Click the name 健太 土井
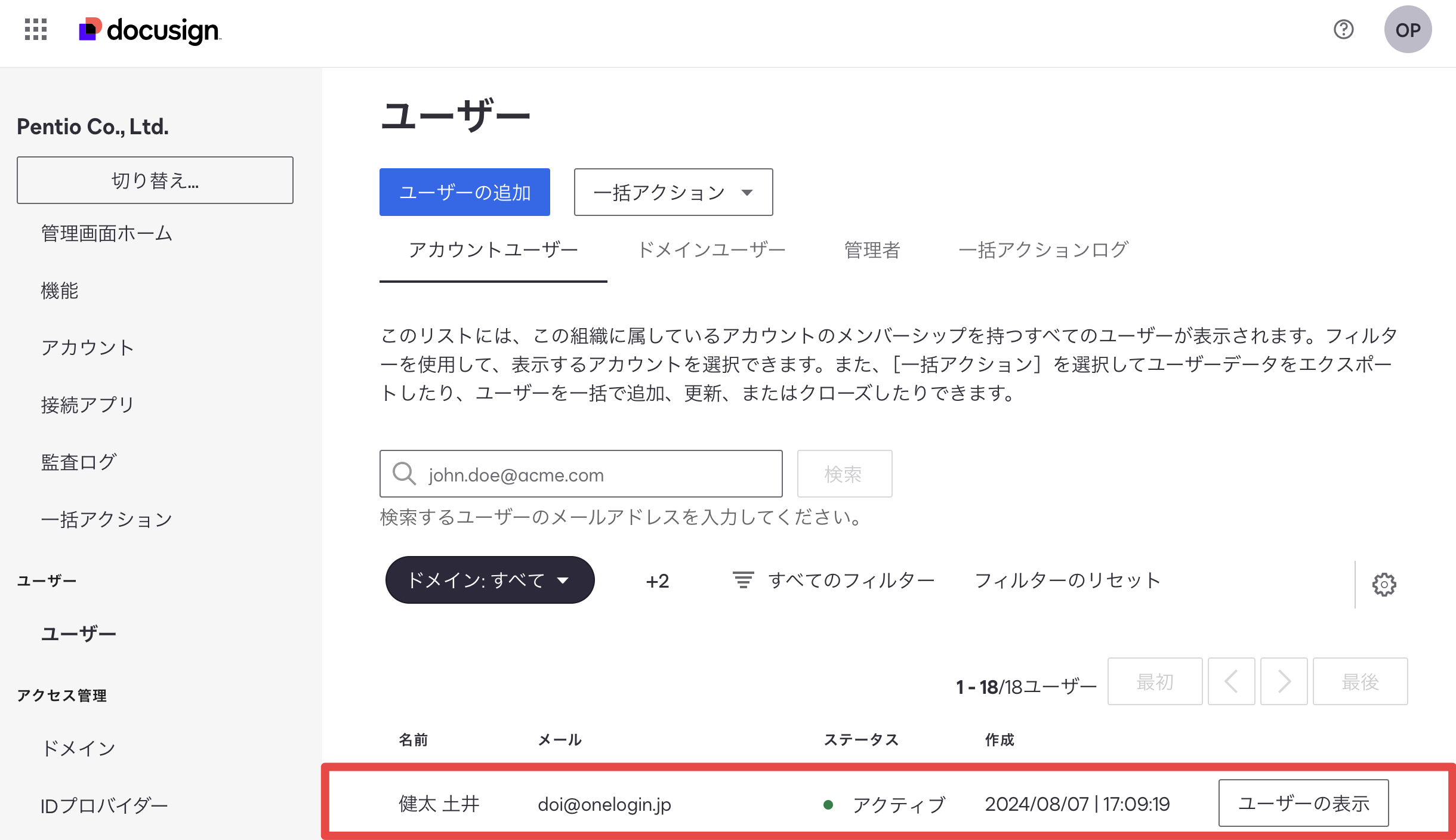1456x840 pixels. coord(439,804)
